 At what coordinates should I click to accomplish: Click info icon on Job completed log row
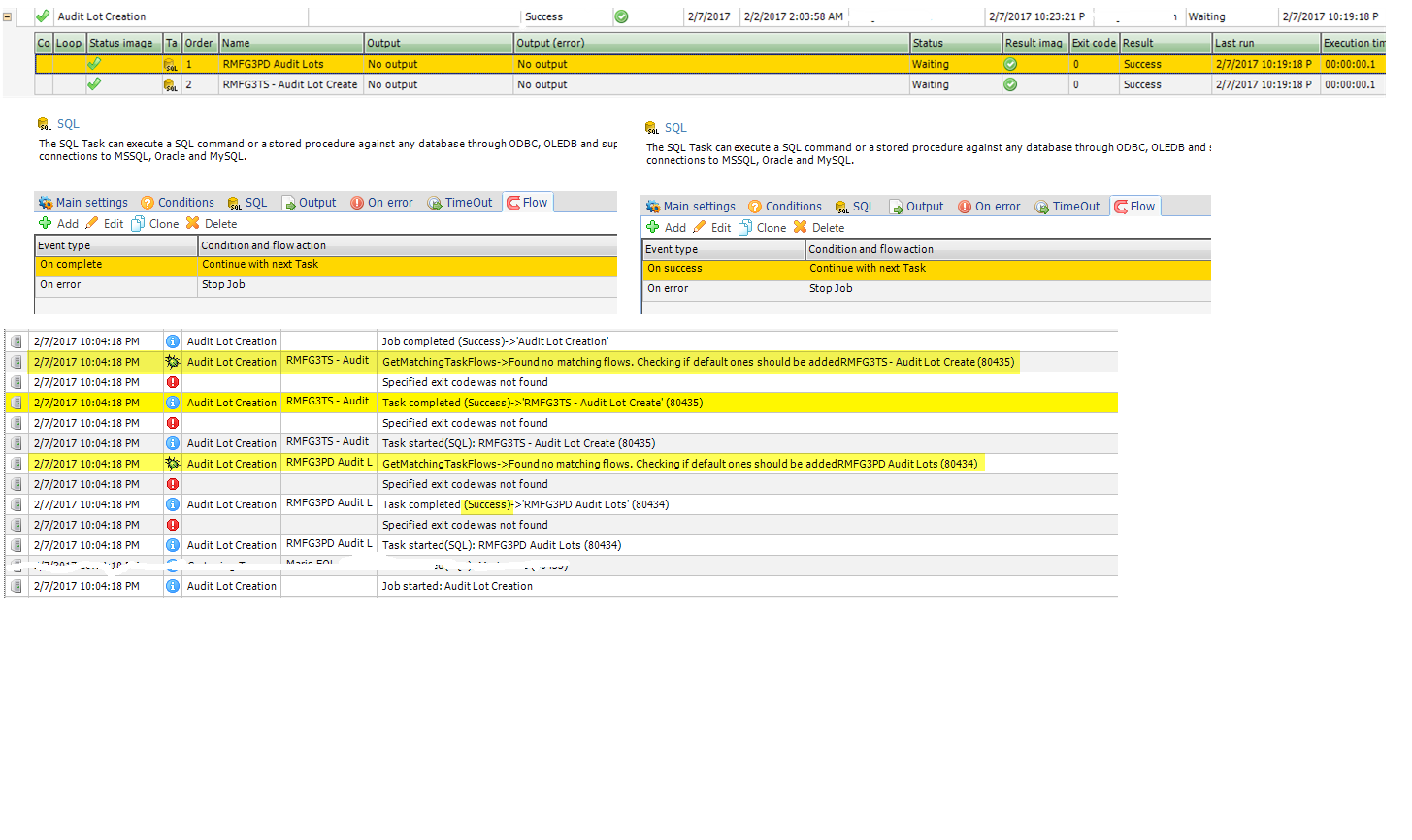tap(173, 341)
